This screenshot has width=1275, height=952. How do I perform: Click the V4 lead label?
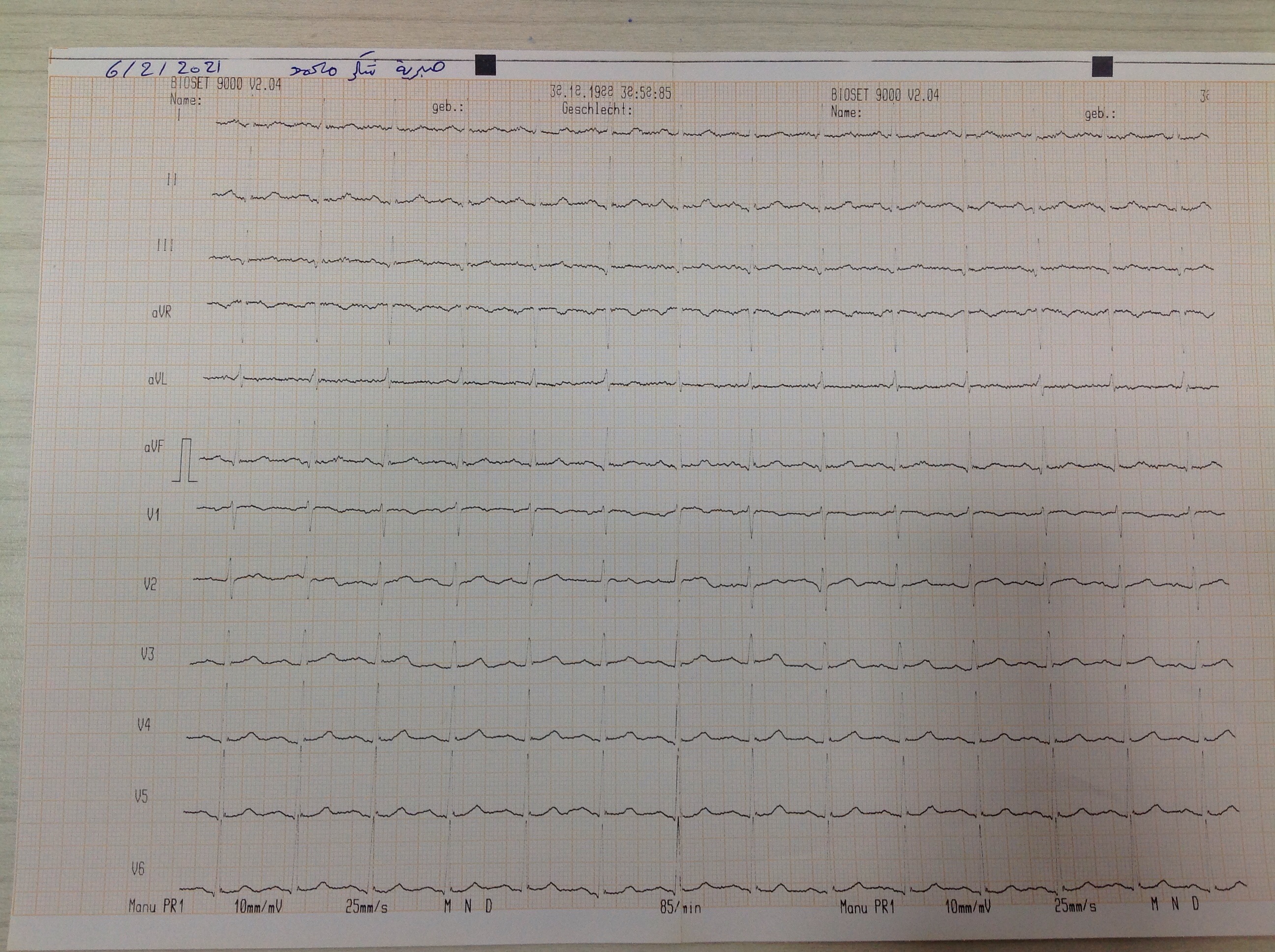click(x=144, y=725)
